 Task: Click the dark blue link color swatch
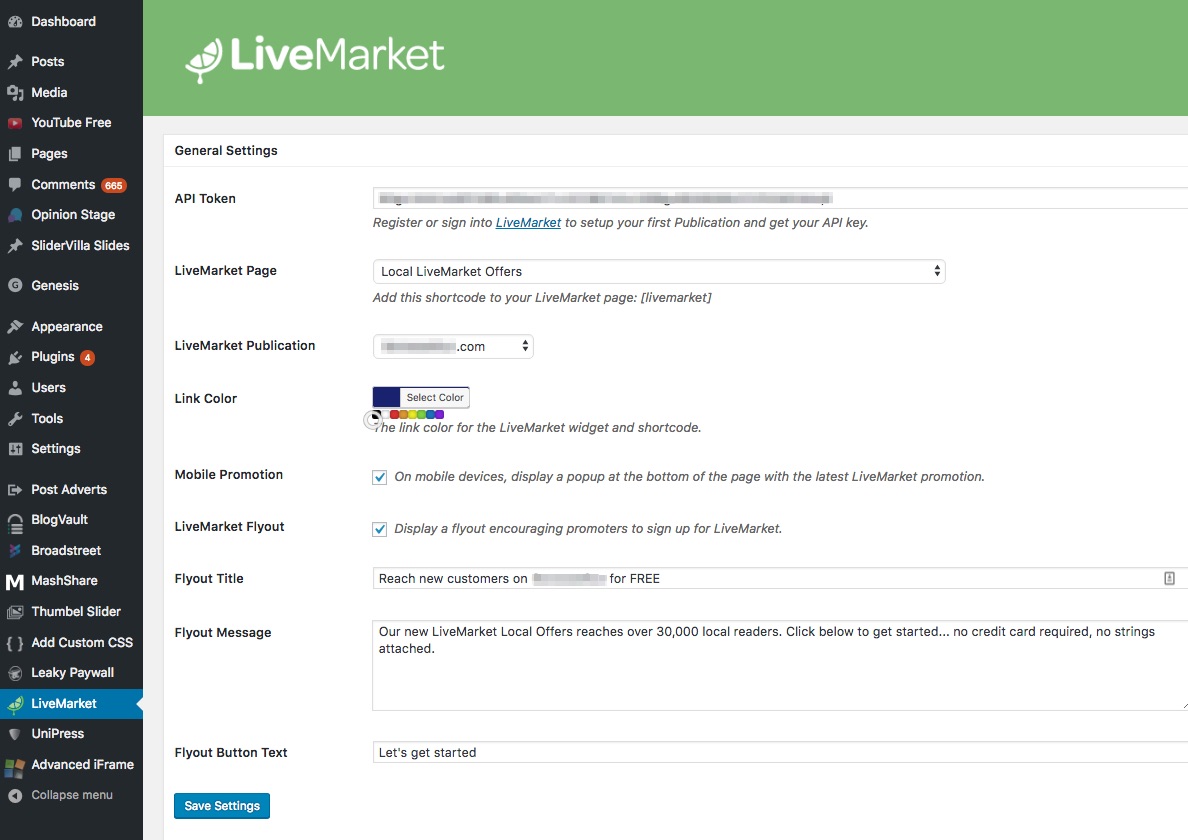[386, 397]
